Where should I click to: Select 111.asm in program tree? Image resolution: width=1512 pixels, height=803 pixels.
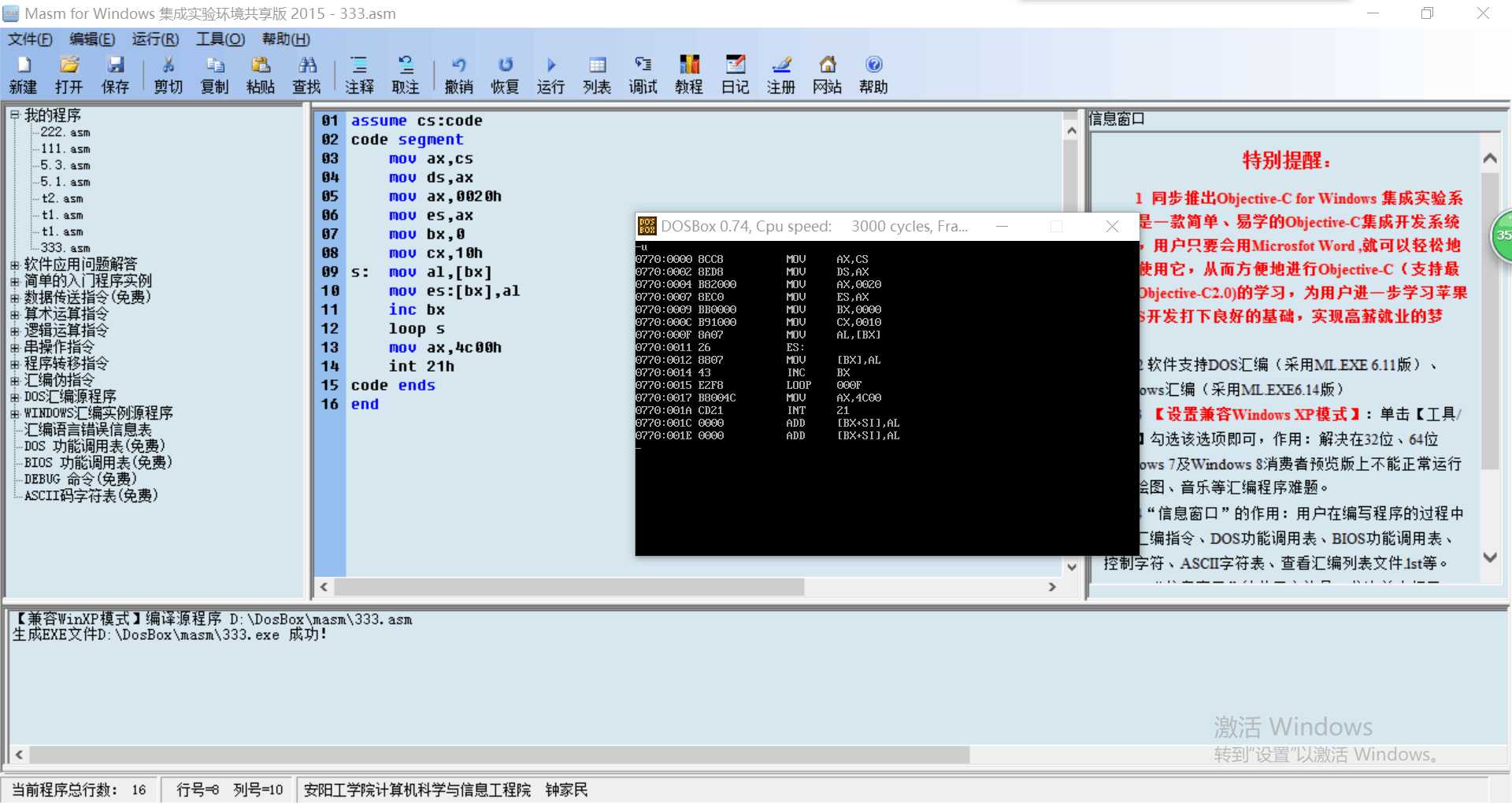(x=65, y=149)
